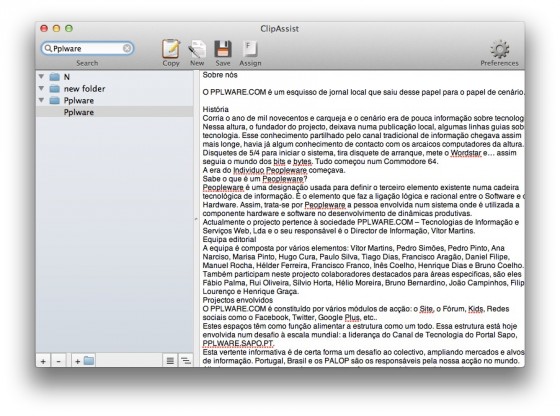
Task: Collapse the Pplware folder disclosure triangle
Action: [41, 100]
